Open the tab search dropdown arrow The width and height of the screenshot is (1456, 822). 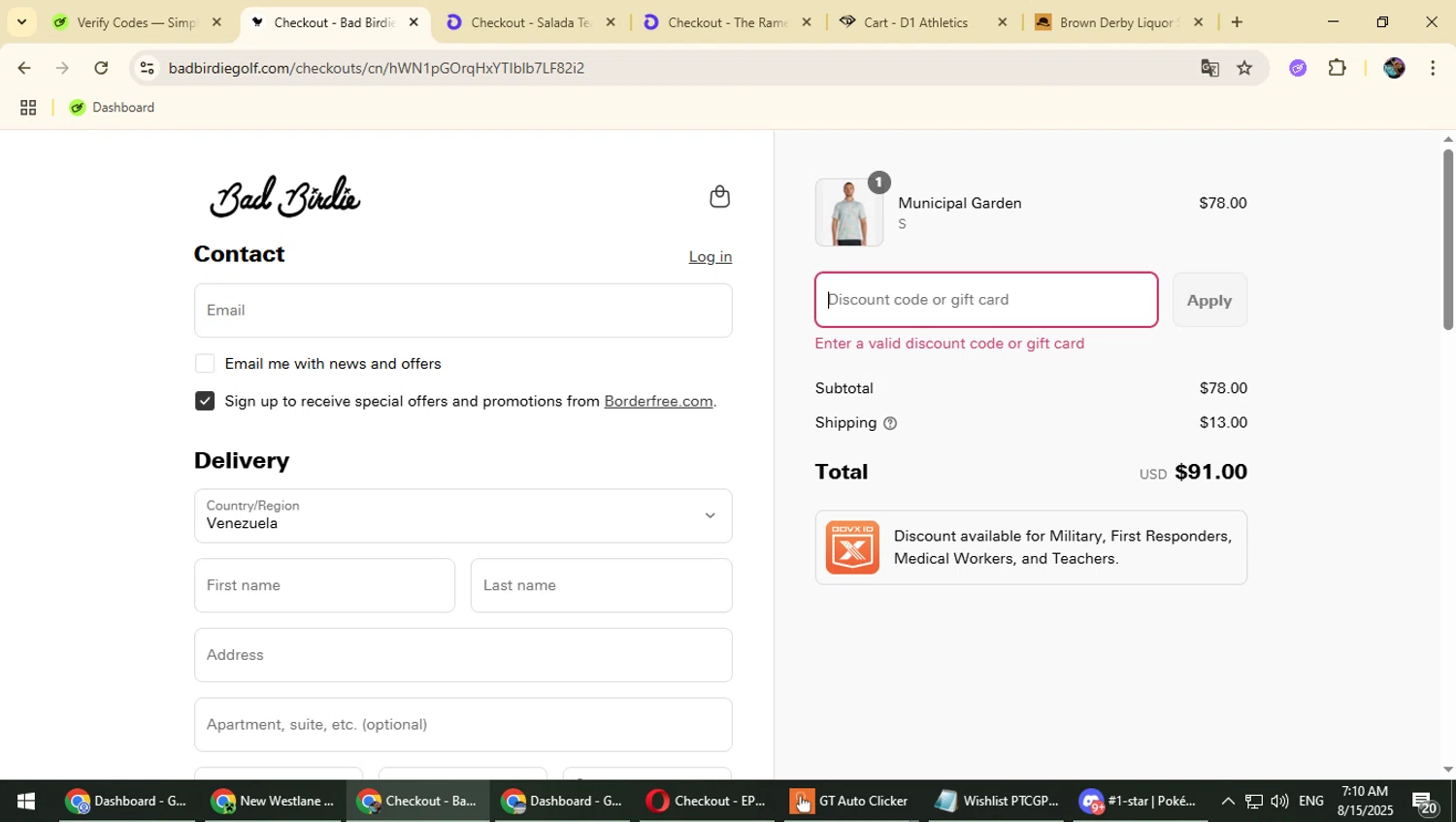[21, 22]
